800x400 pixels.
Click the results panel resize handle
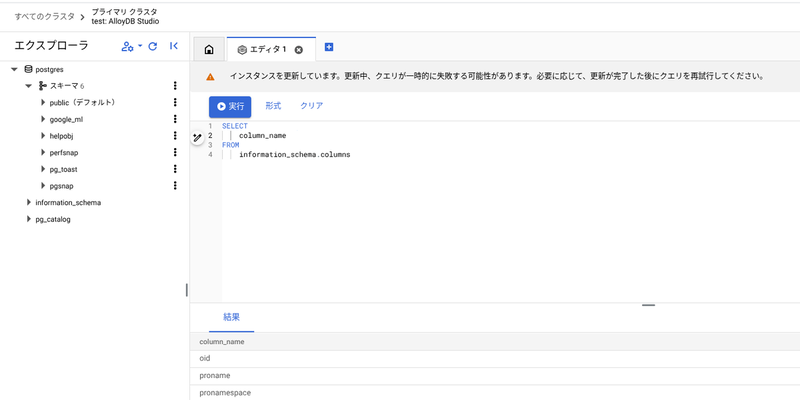[648, 305]
